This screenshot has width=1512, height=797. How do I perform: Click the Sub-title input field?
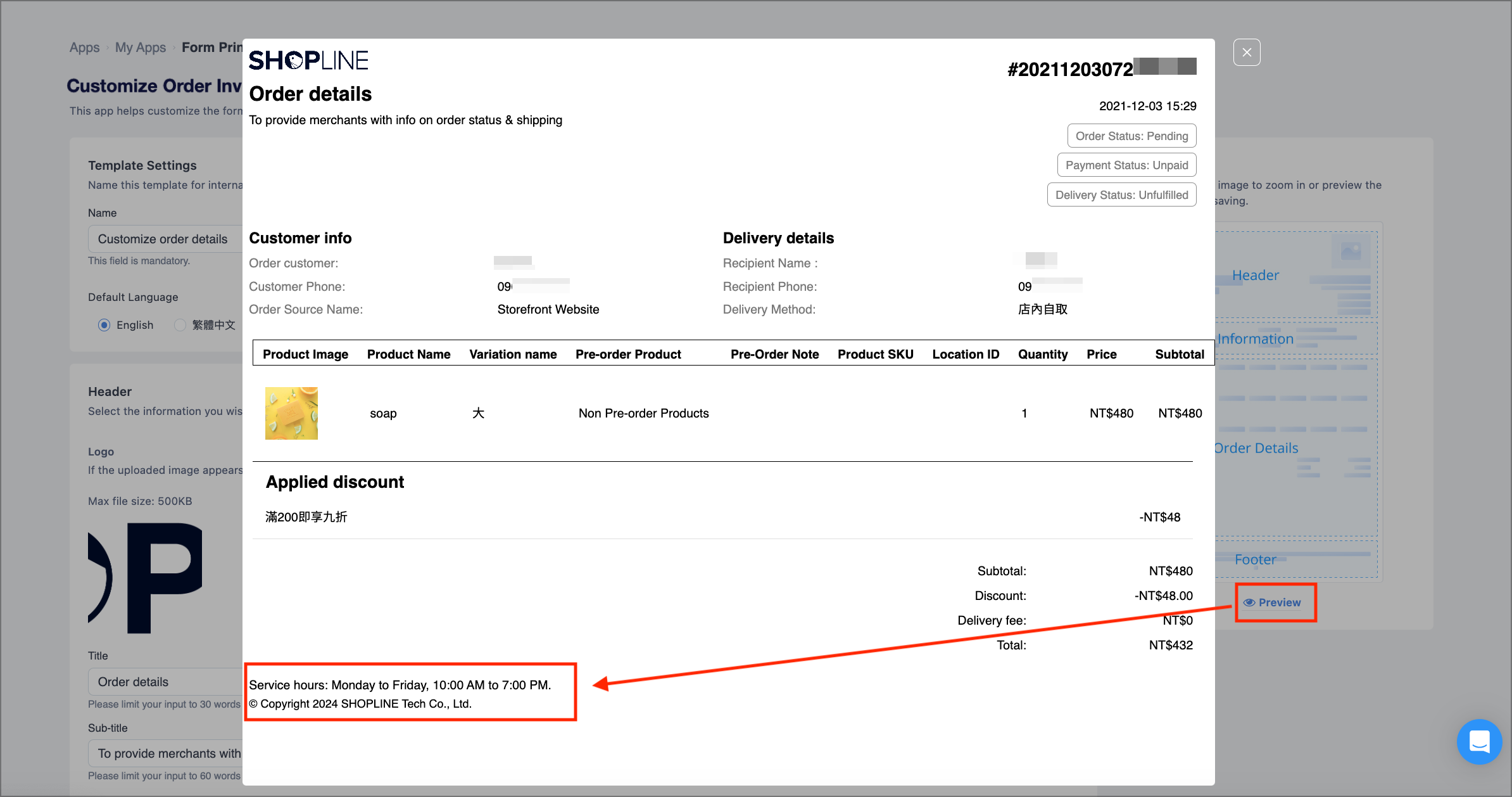coord(166,753)
